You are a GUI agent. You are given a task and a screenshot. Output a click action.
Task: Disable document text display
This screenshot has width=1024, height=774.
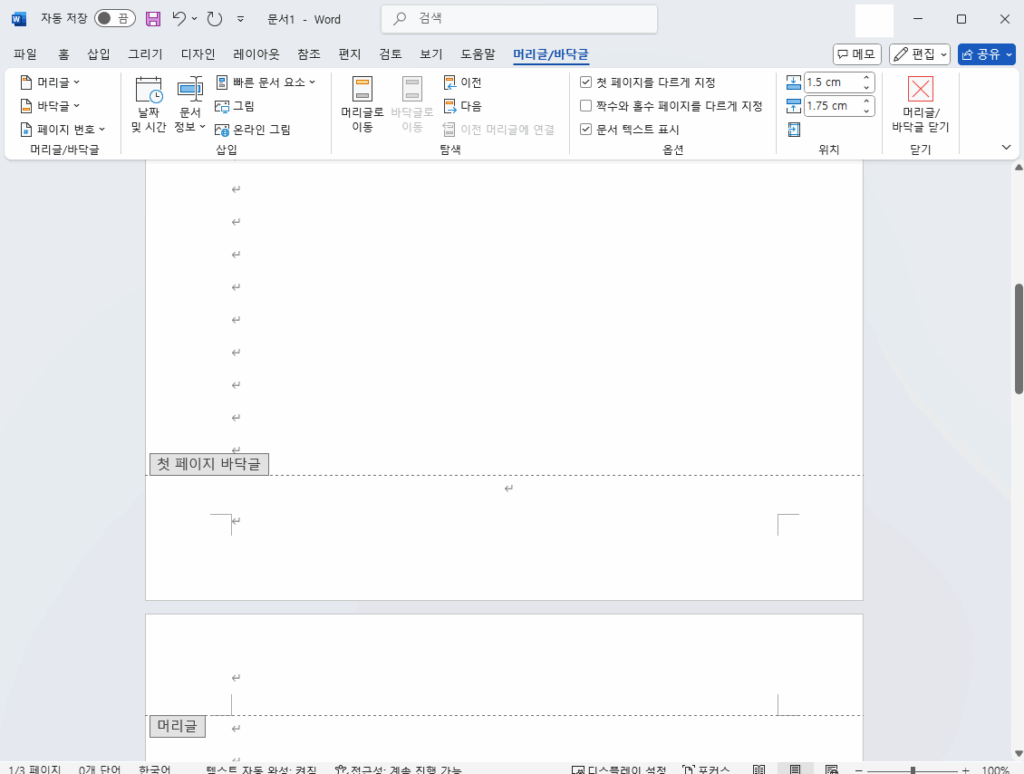click(x=585, y=128)
